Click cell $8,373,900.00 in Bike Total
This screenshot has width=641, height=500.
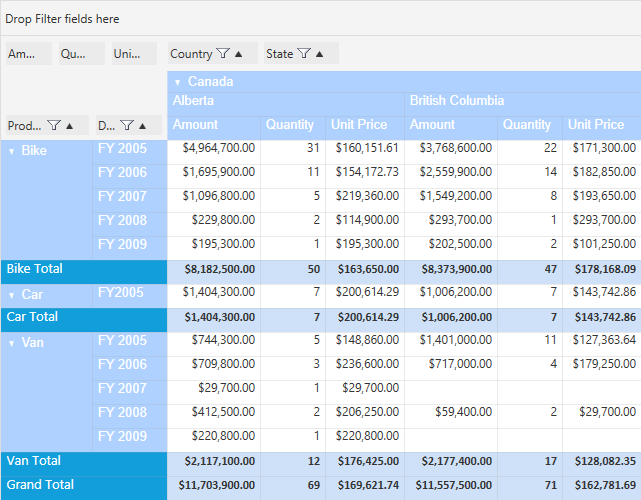451,272
